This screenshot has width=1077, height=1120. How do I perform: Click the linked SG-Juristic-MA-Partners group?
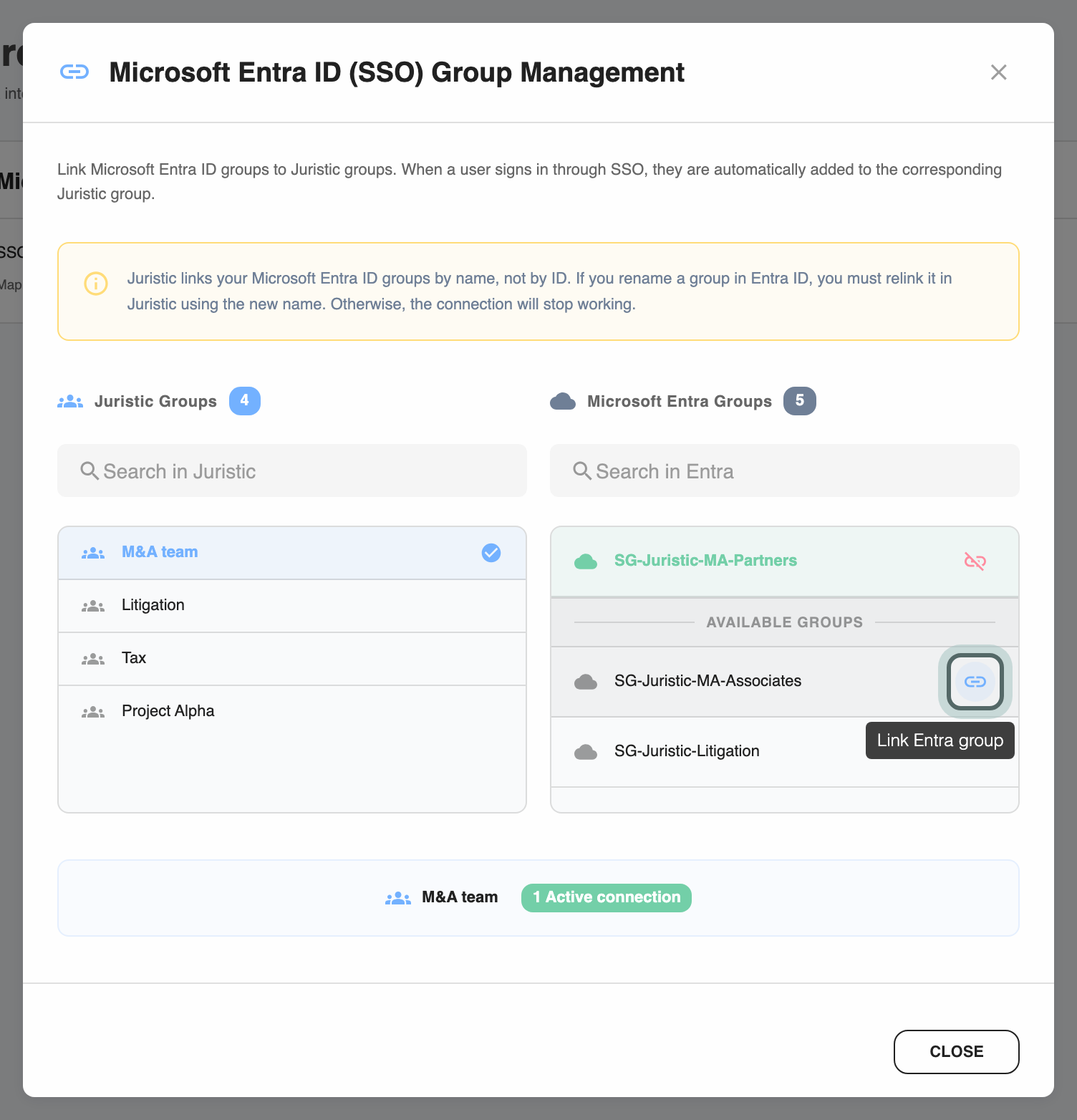click(785, 561)
